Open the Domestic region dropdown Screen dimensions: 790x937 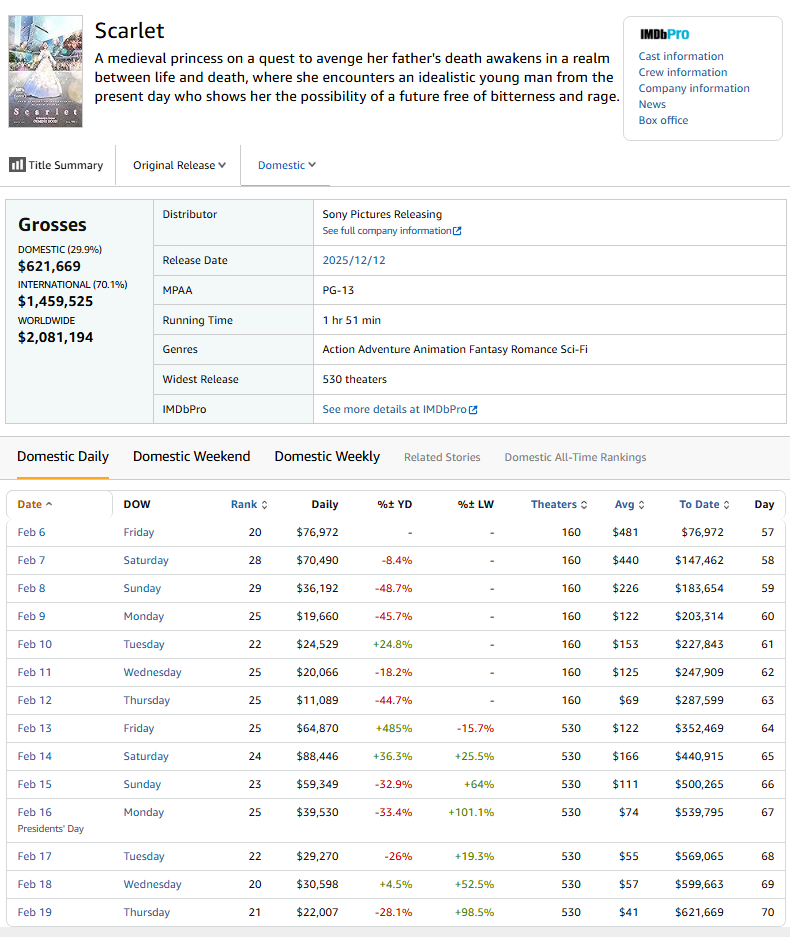point(286,165)
